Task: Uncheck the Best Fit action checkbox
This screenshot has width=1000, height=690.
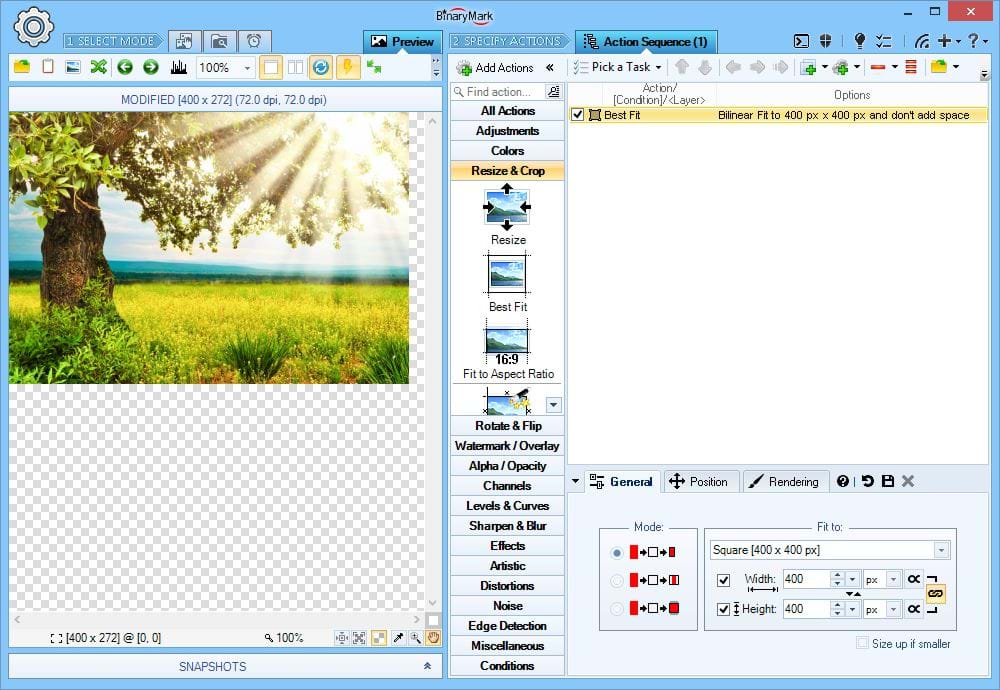Action: 578,115
